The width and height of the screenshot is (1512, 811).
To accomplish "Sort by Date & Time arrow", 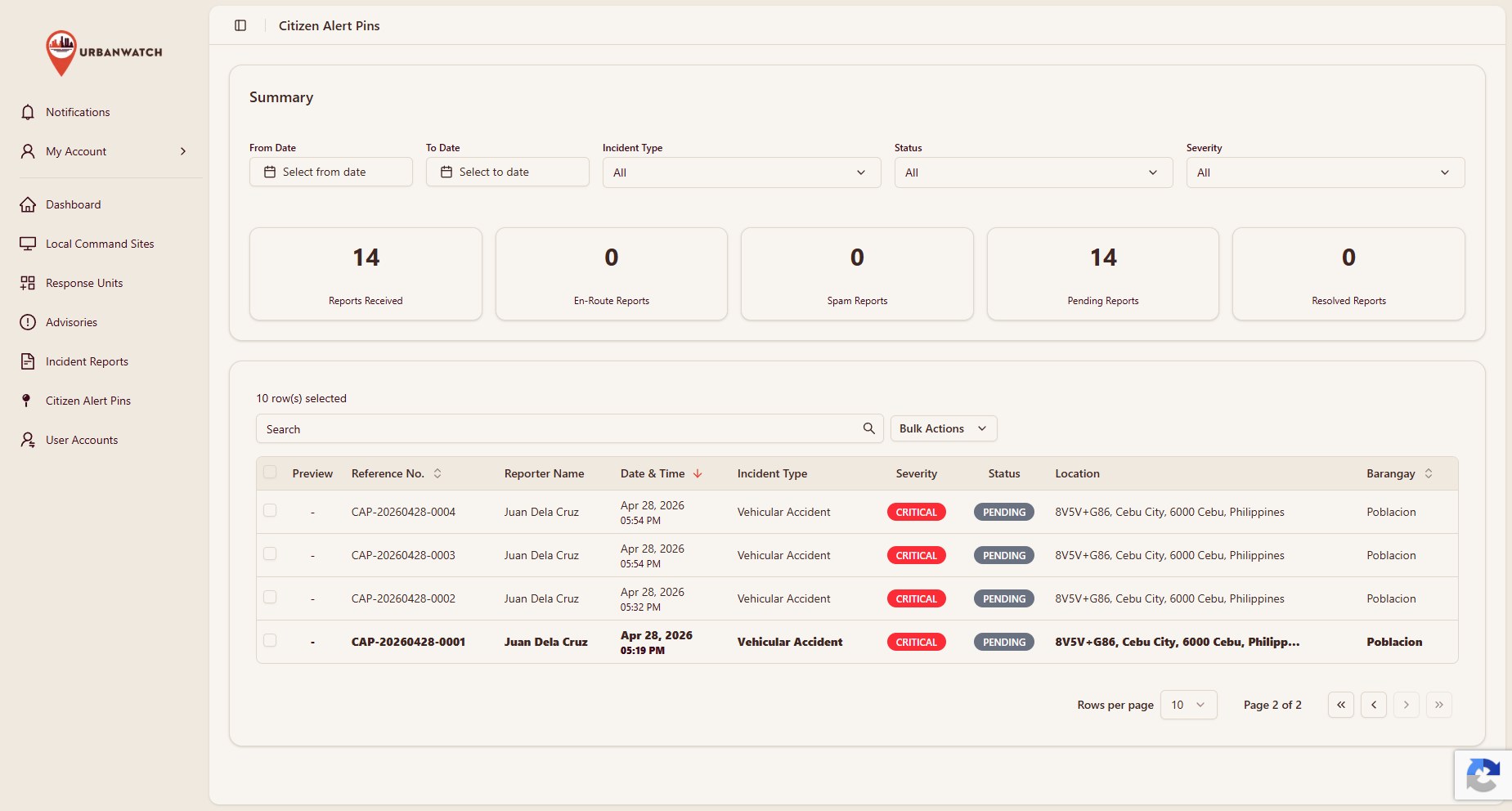I will tap(698, 473).
